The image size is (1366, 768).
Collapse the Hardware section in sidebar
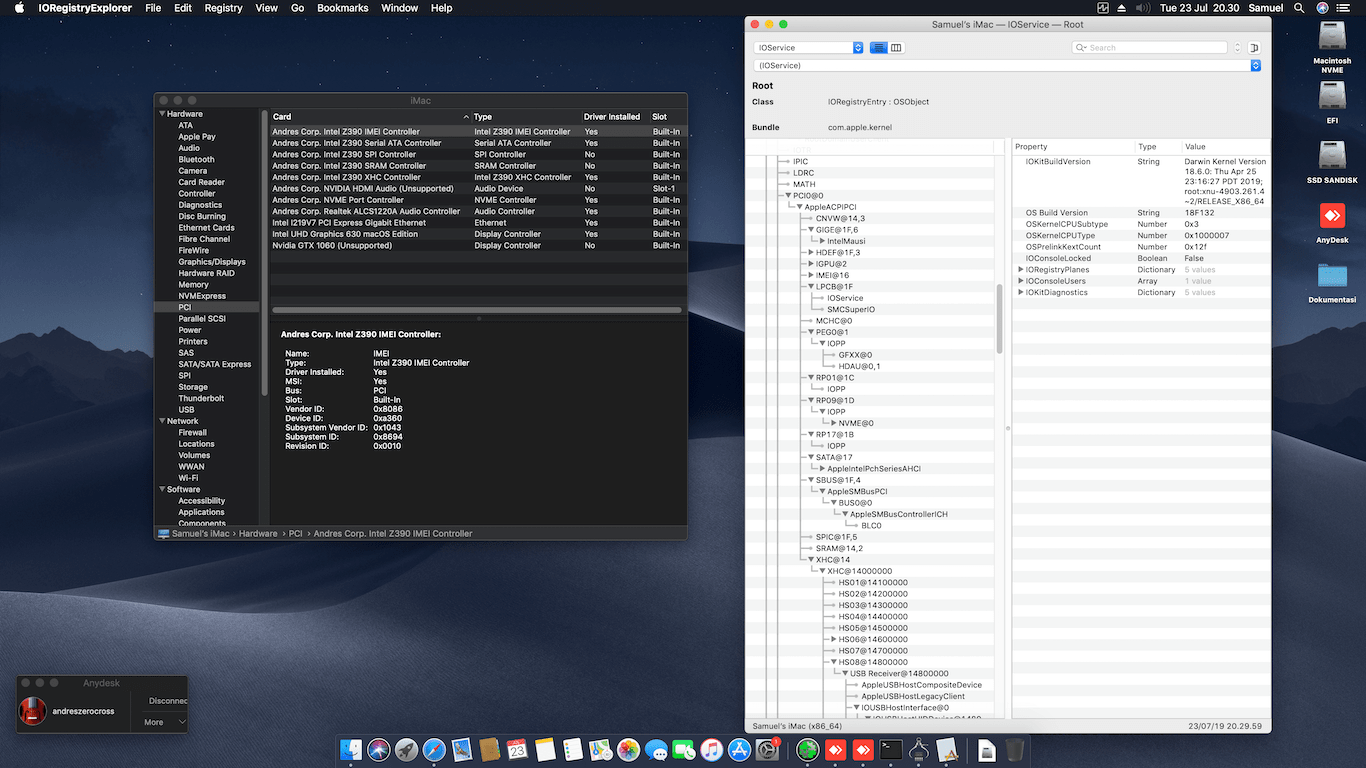(162, 114)
